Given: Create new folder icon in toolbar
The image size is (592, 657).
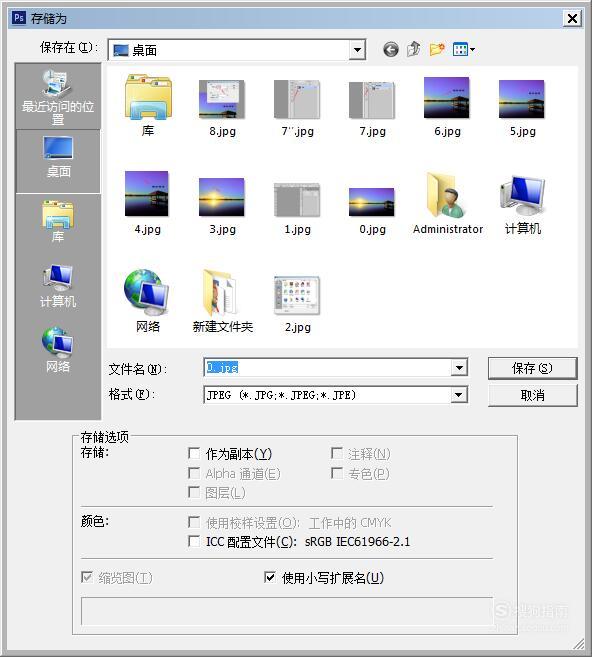Looking at the screenshot, I should (x=437, y=49).
